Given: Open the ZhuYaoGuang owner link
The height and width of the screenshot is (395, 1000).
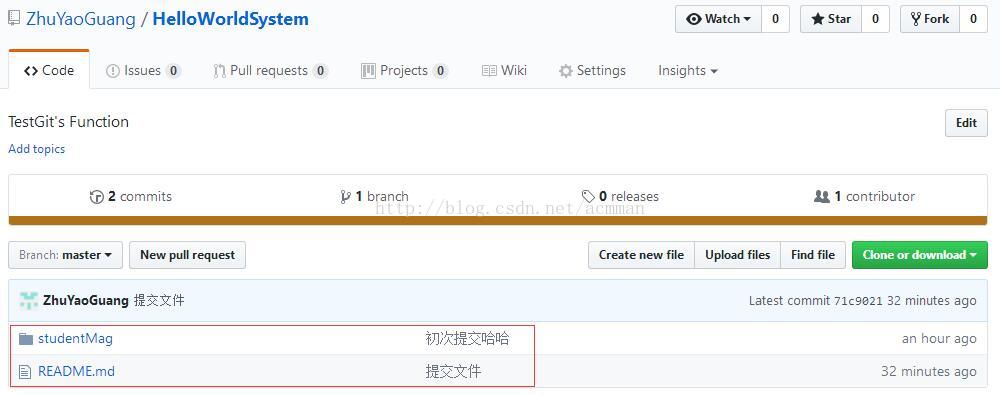Looking at the screenshot, I should click(81, 19).
